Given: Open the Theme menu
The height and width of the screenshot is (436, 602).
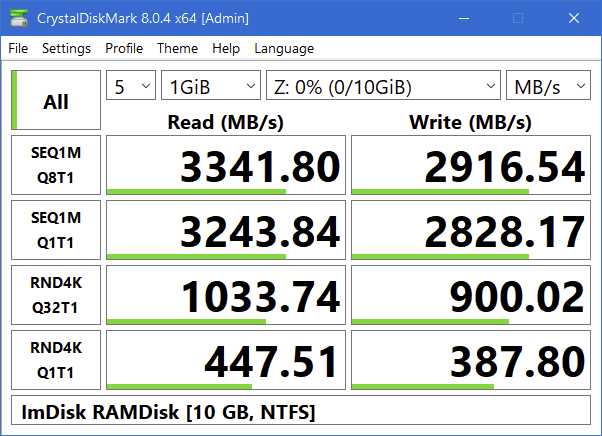Looking at the screenshot, I should click(x=177, y=48).
